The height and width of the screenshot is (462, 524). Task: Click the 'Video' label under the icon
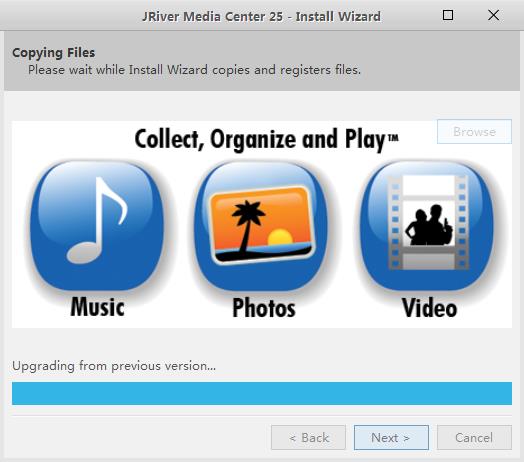[x=429, y=308]
